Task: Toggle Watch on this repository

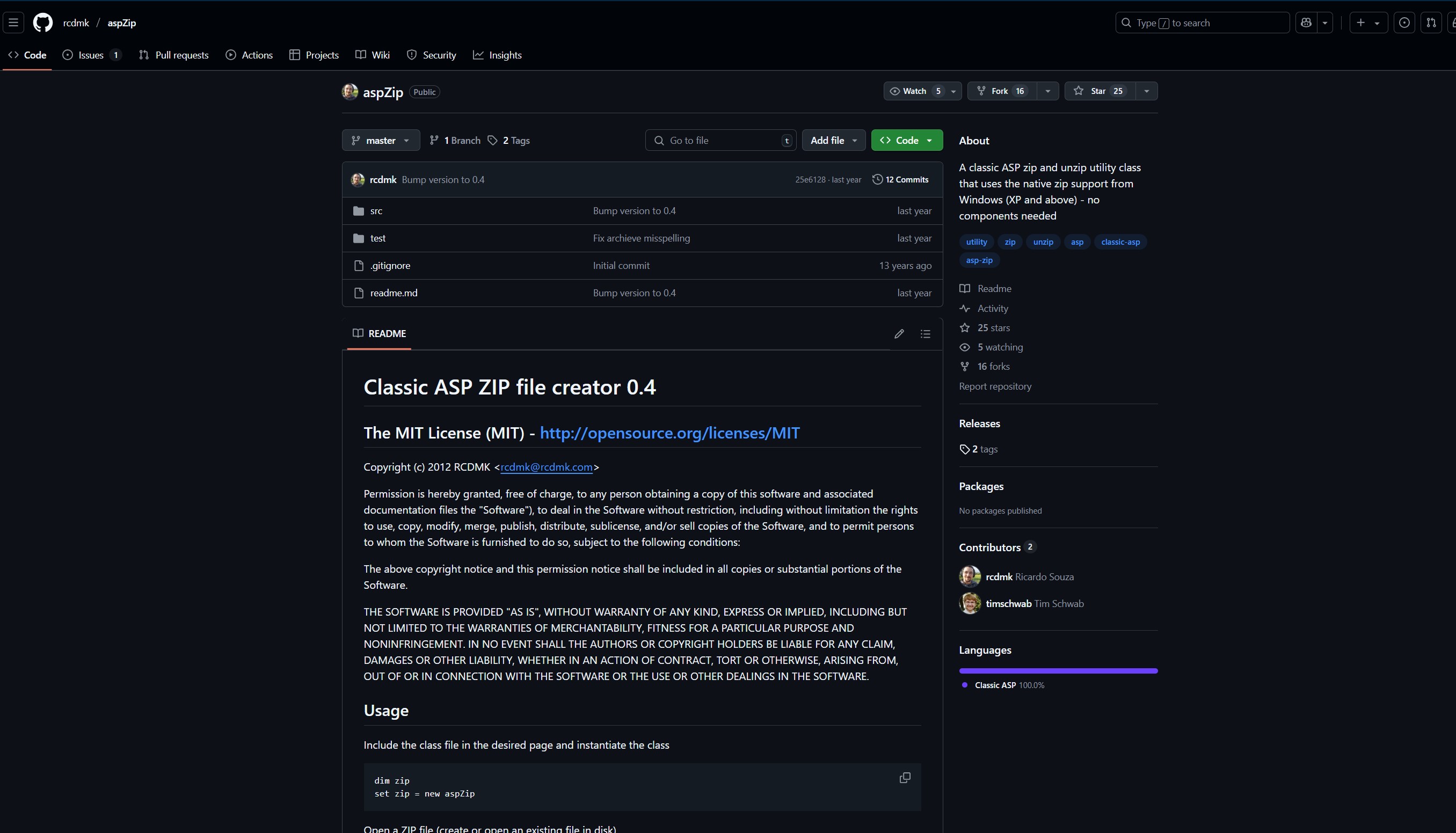Action: point(914,91)
